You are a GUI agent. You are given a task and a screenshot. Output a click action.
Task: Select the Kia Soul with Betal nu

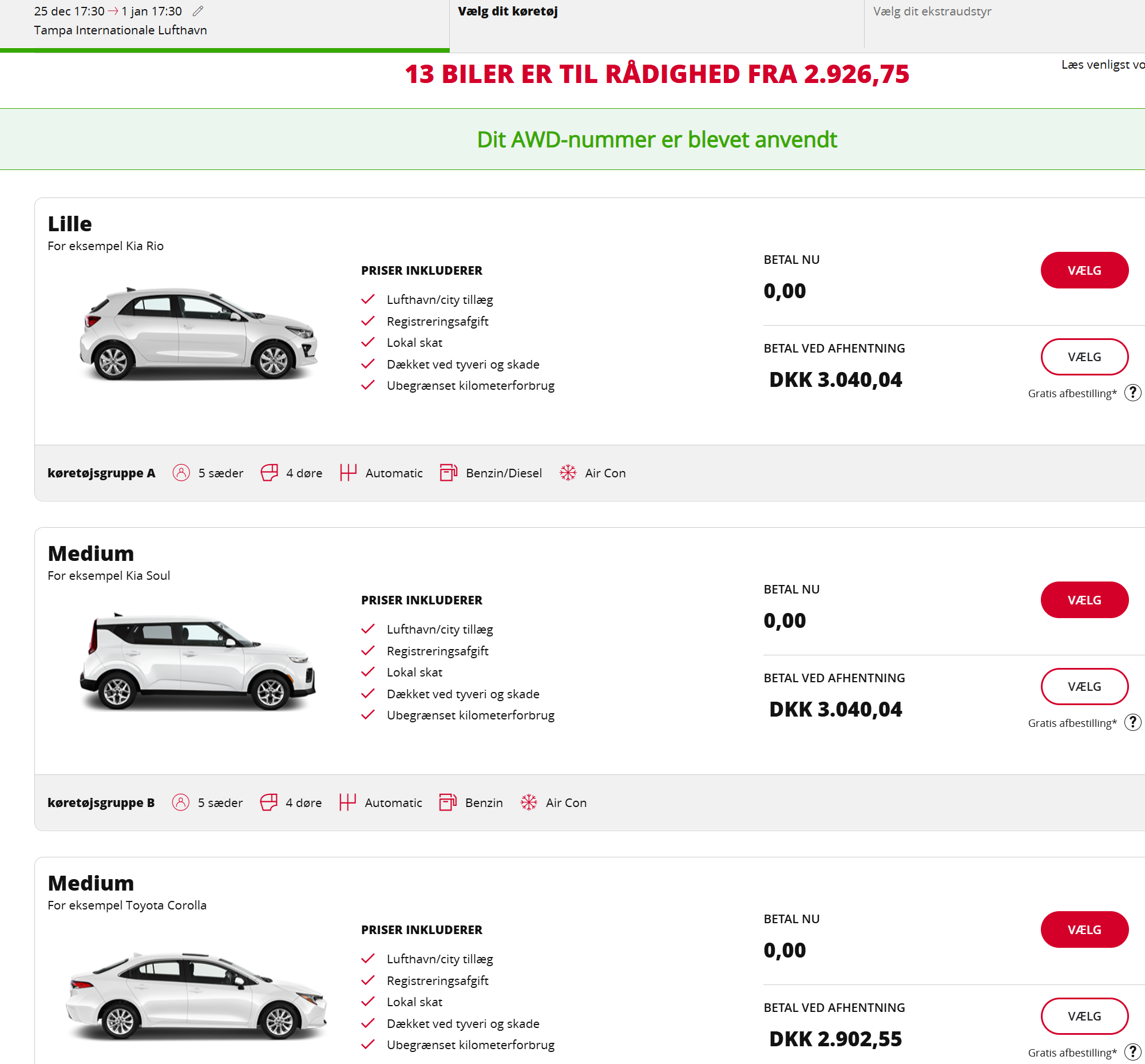1084,600
